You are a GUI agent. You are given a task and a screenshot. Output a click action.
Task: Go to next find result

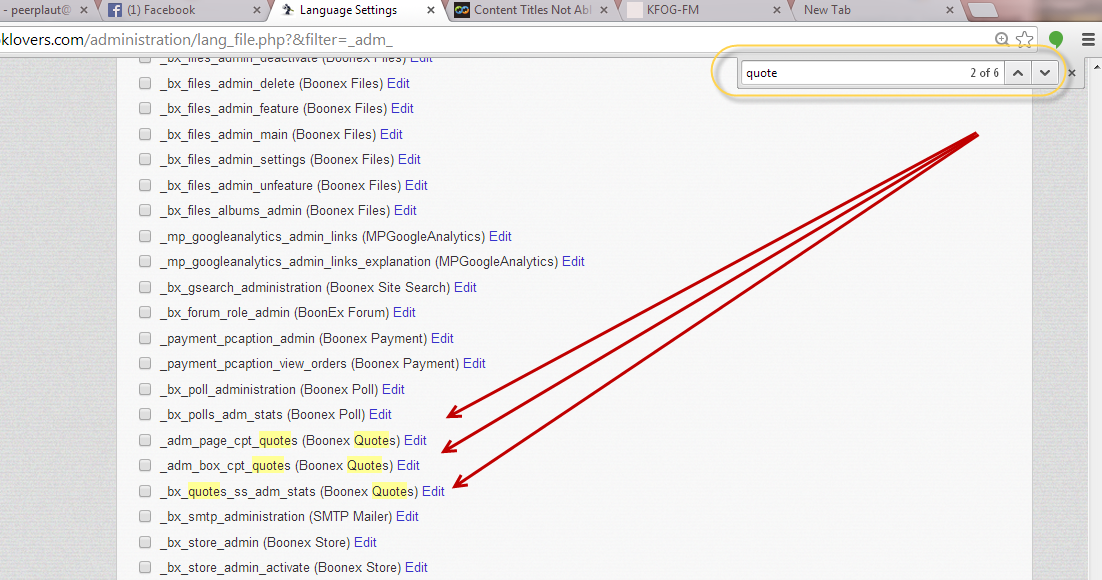coord(1045,73)
